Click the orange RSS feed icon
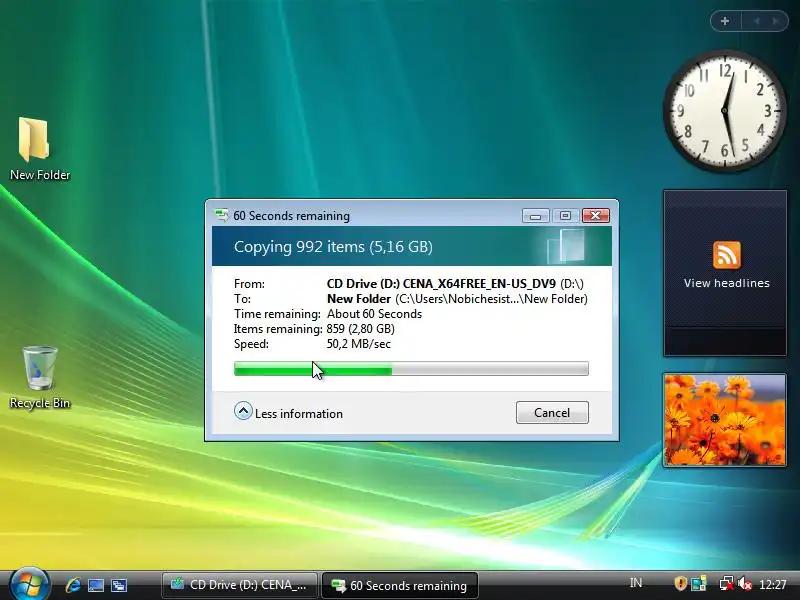Screen dimensions: 800x600 pos(727,255)
